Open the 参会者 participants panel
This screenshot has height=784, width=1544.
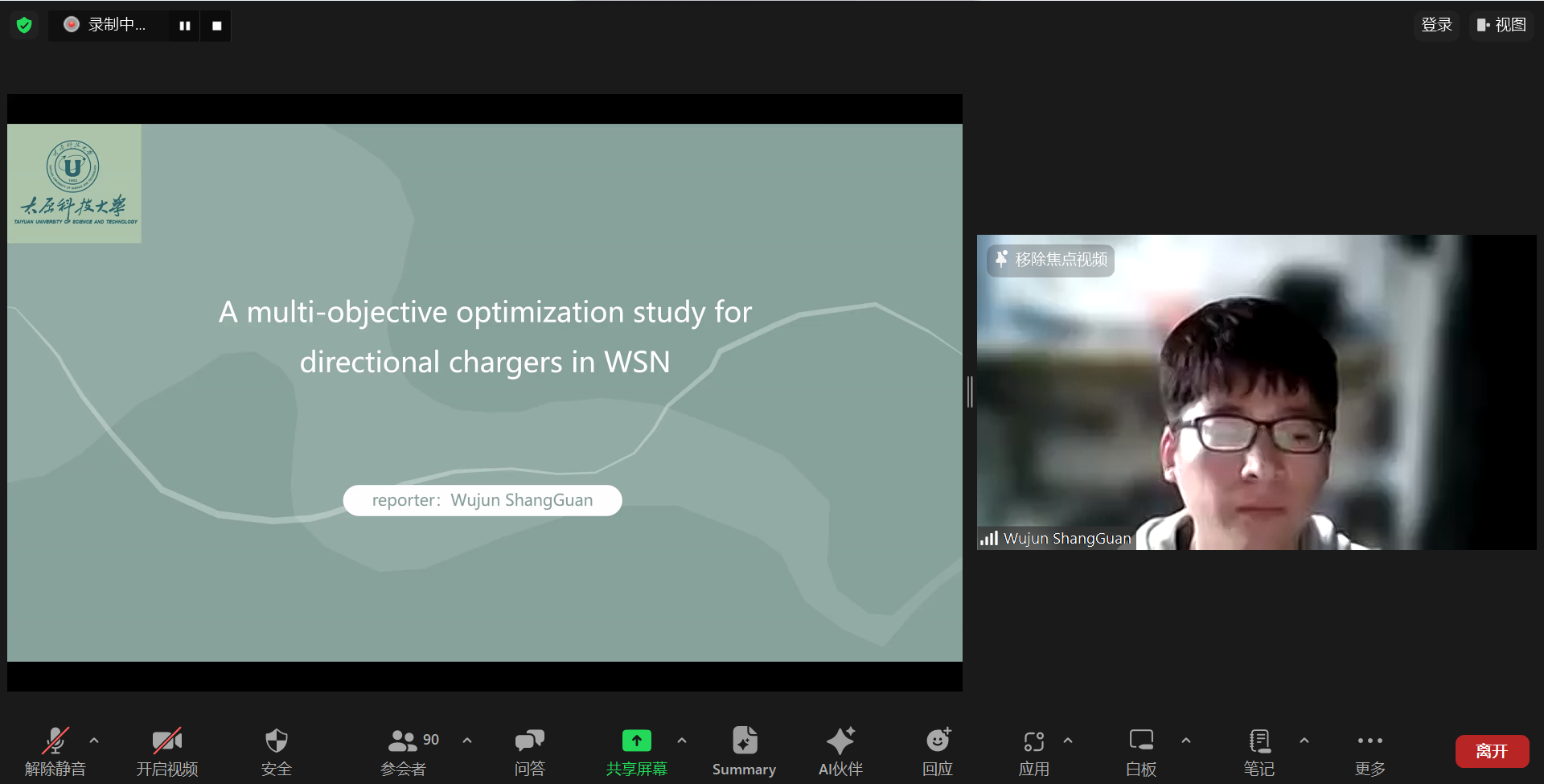(x=404, y=752)
